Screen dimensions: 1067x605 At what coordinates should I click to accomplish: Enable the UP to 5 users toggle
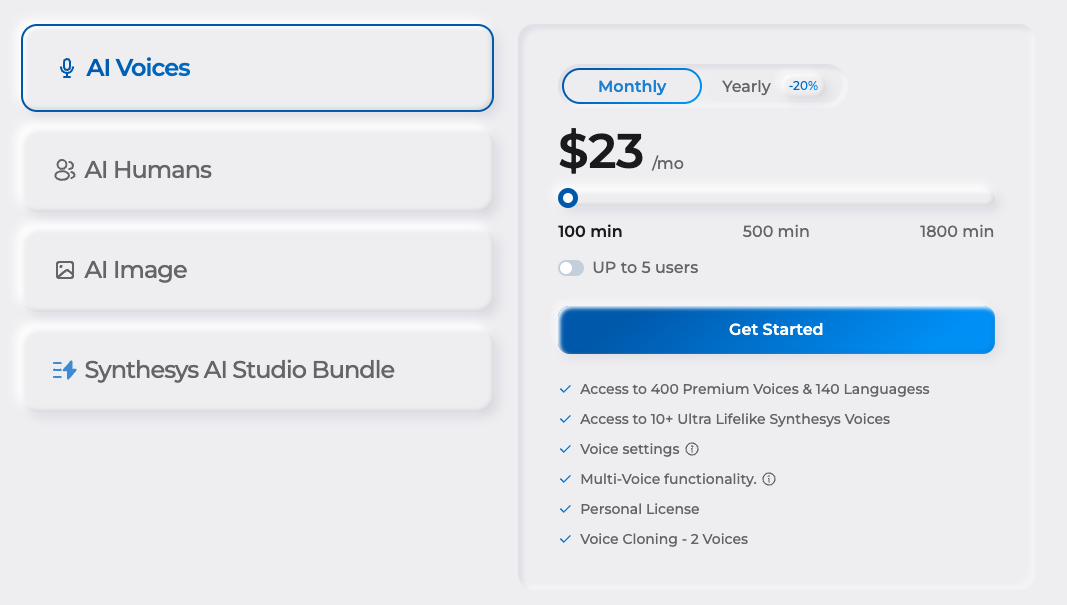(571, 267)
